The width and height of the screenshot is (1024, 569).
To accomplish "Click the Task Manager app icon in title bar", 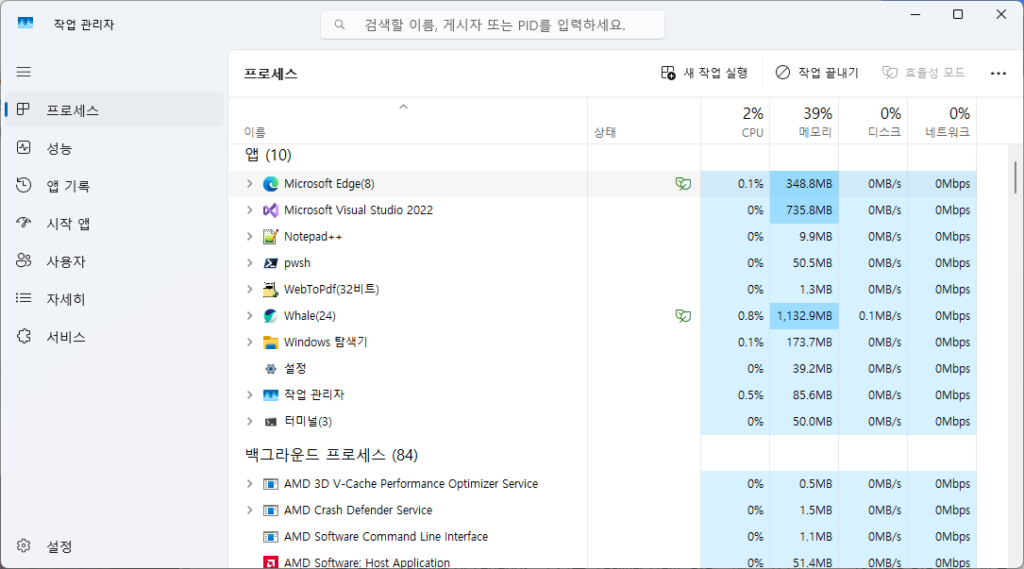I will (x=25, y=24).
